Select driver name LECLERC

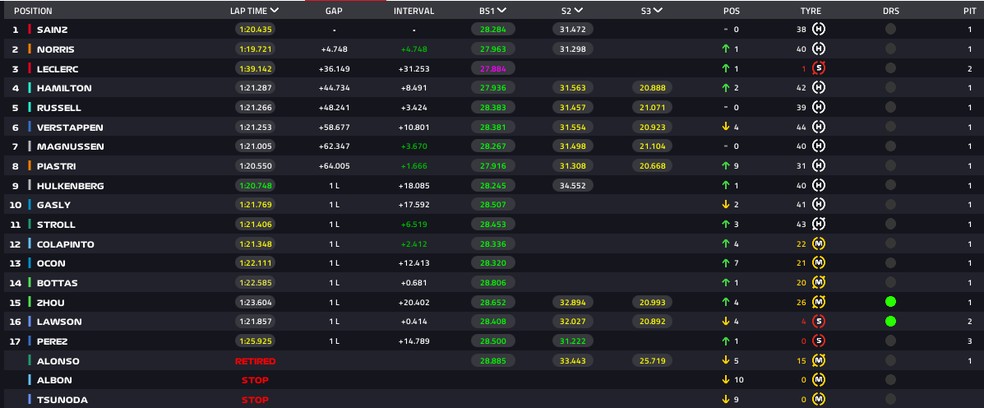(57, 69)
